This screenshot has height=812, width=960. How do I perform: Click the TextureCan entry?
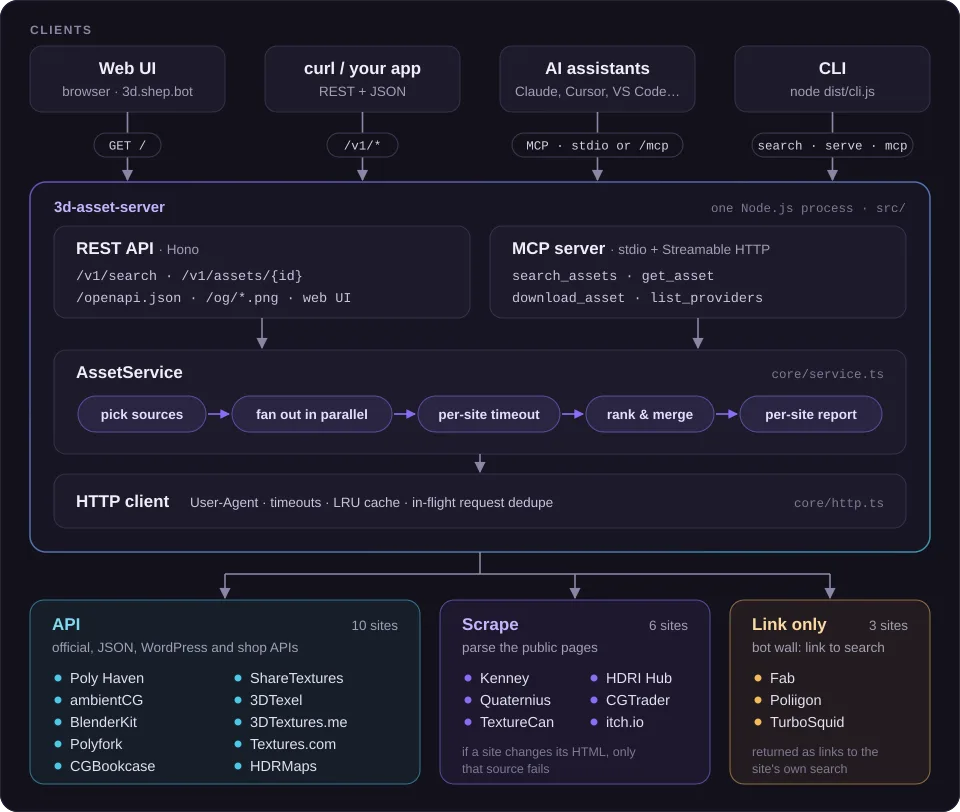pyautogui.click(x=517, y=722)
